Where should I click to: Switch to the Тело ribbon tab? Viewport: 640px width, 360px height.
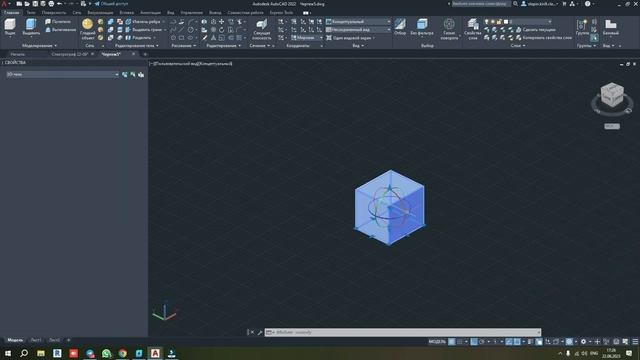(x=31, y=13)
